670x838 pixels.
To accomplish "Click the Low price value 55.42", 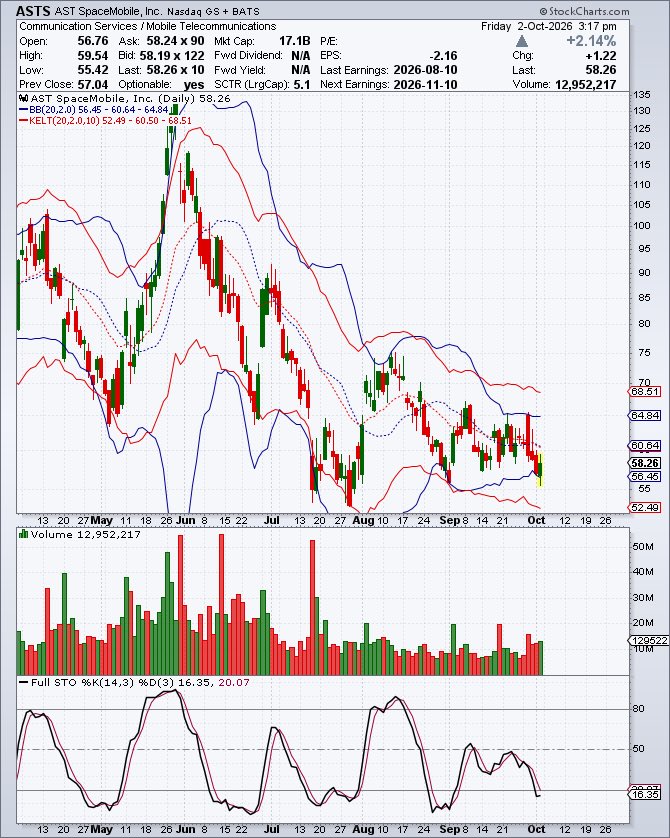I will point(93,70).
